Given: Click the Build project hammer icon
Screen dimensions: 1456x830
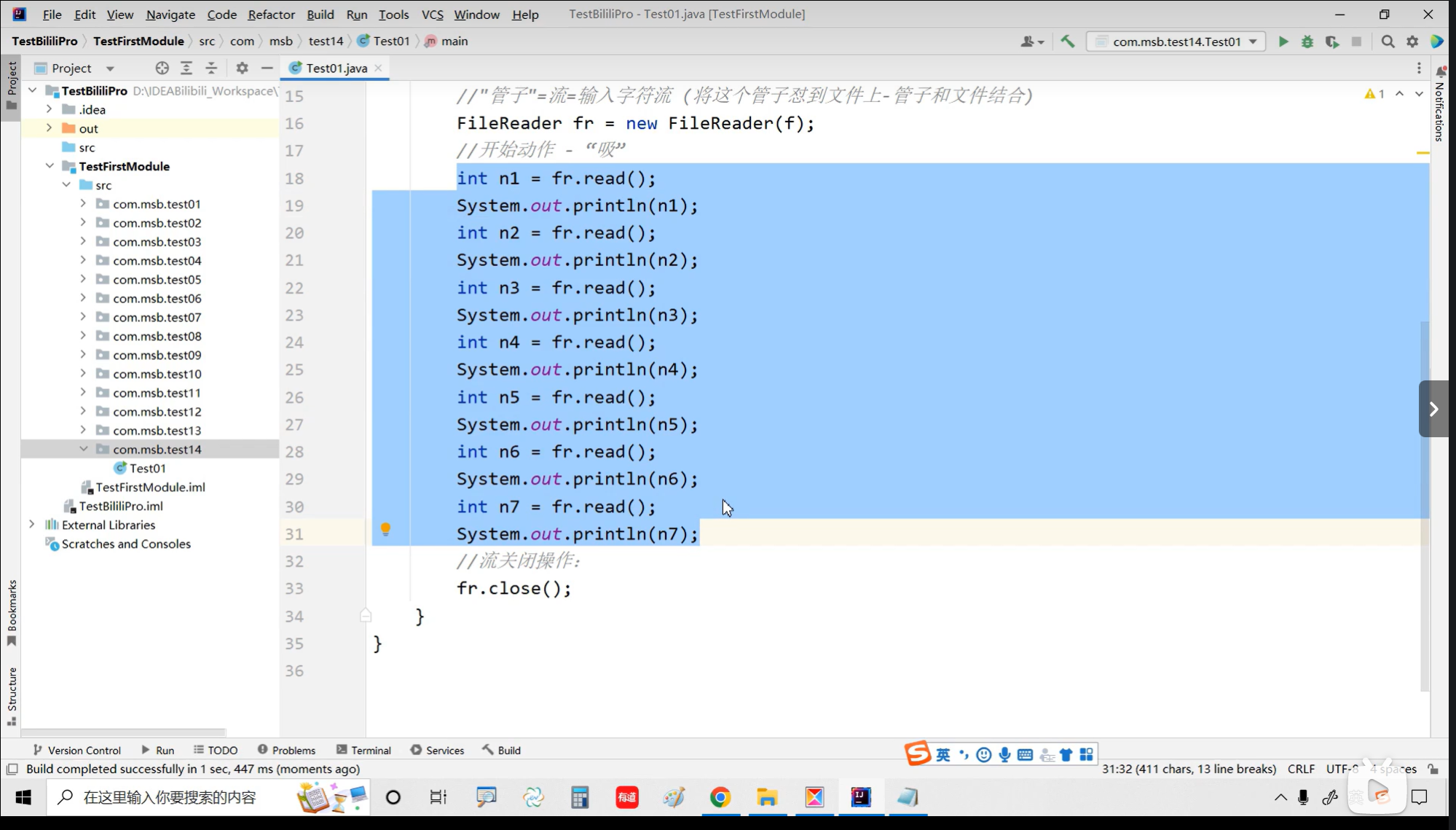Looking at the screenshot, I should (1067, 42).
